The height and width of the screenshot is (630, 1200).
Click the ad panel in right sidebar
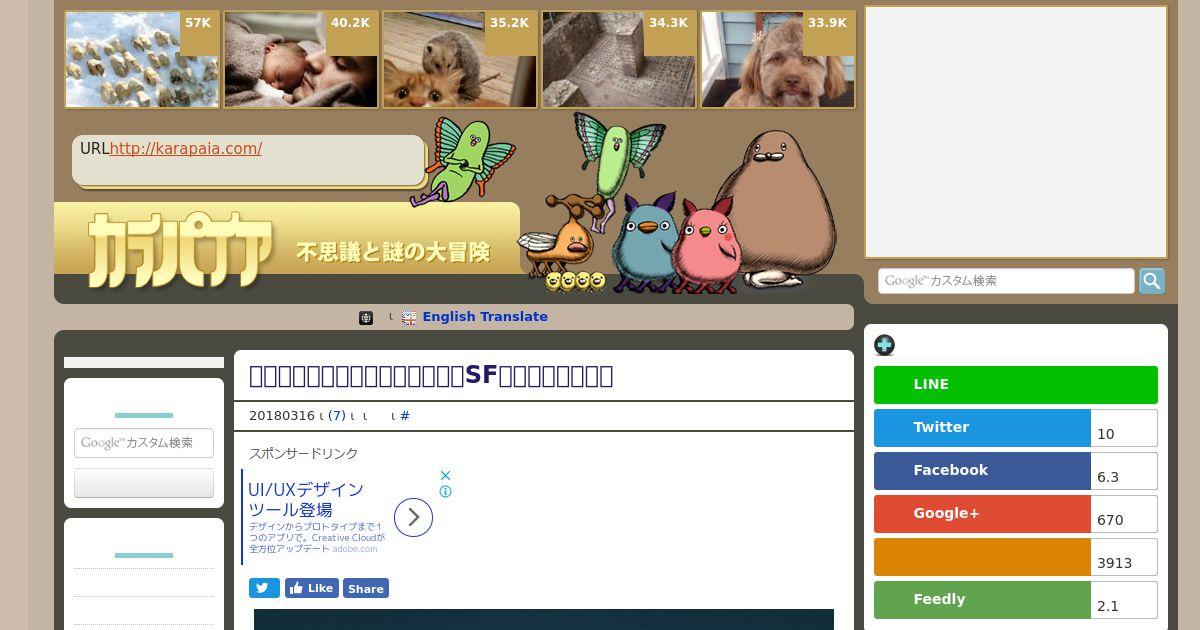(1016, 132)
